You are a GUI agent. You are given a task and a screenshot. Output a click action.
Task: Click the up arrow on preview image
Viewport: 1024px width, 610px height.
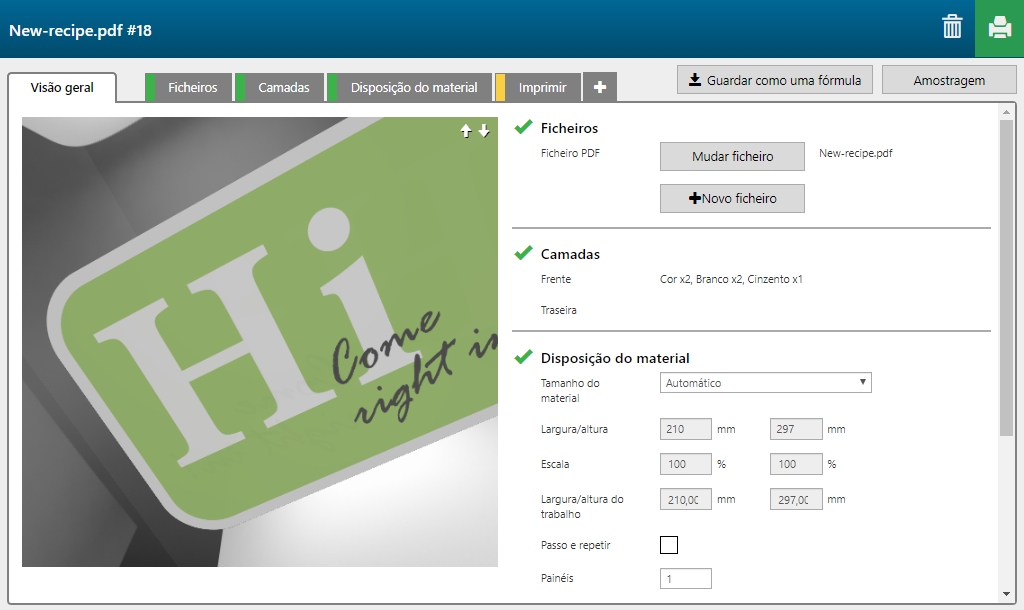click(465, 131)
